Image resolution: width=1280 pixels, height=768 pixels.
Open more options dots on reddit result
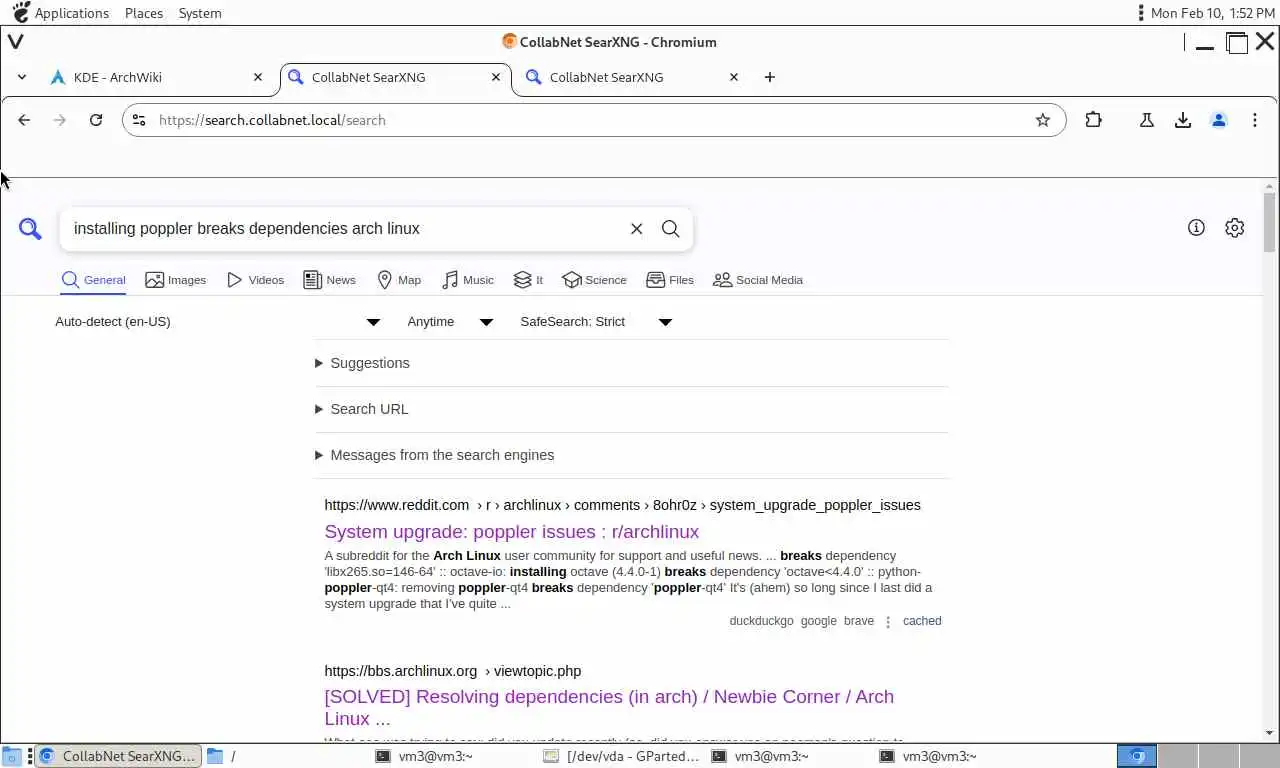pyautogui.click(x=888, y=621)
